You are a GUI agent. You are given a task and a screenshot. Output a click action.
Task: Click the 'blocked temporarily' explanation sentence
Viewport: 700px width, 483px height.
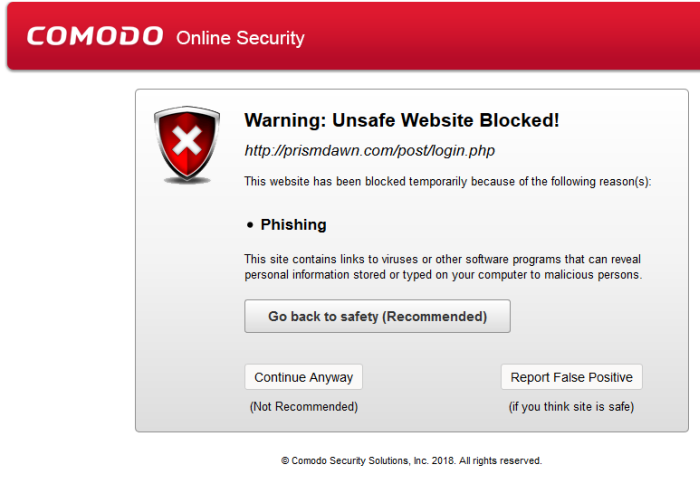tap(447, 181)
